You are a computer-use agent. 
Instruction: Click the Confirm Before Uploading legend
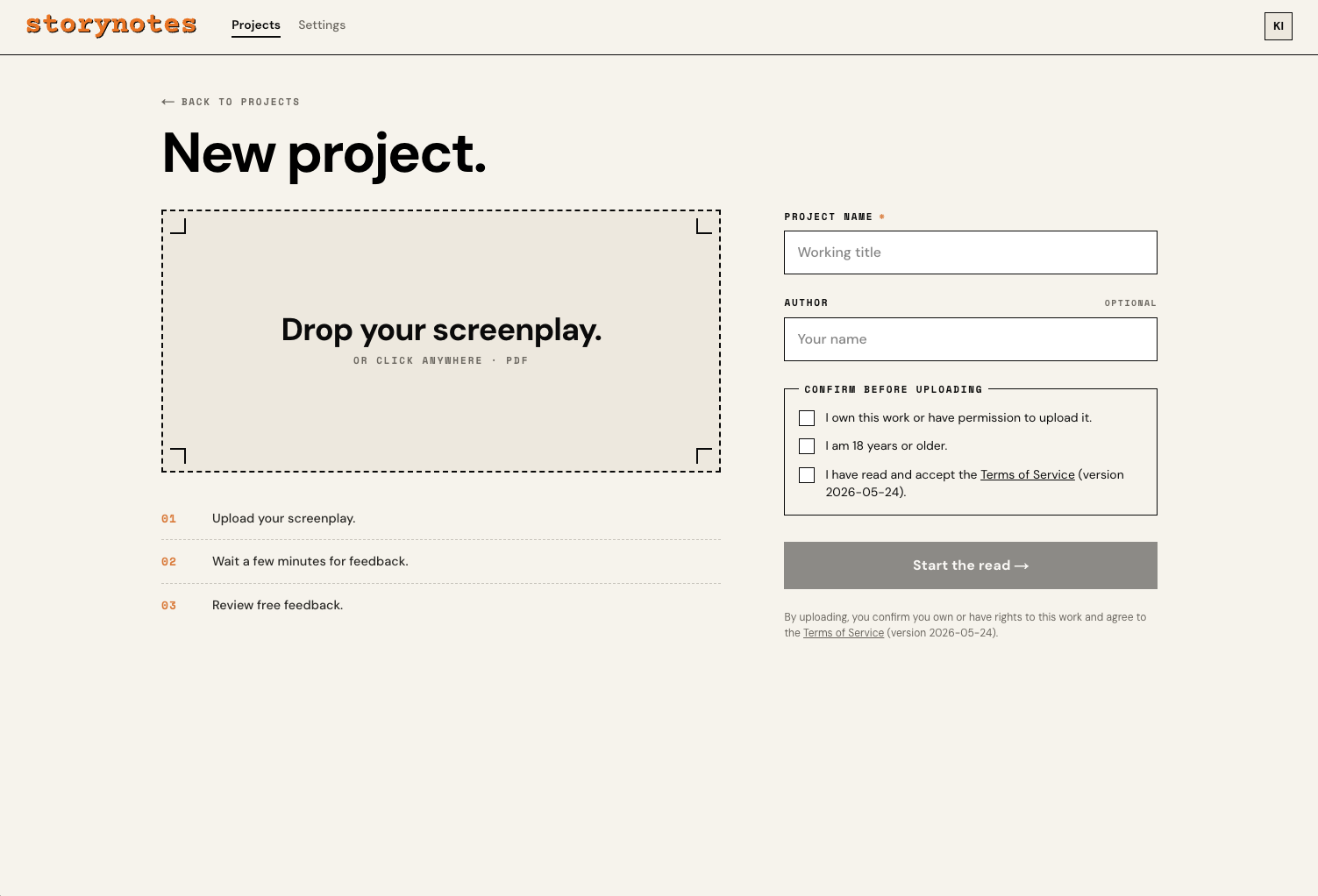(894, 389)
